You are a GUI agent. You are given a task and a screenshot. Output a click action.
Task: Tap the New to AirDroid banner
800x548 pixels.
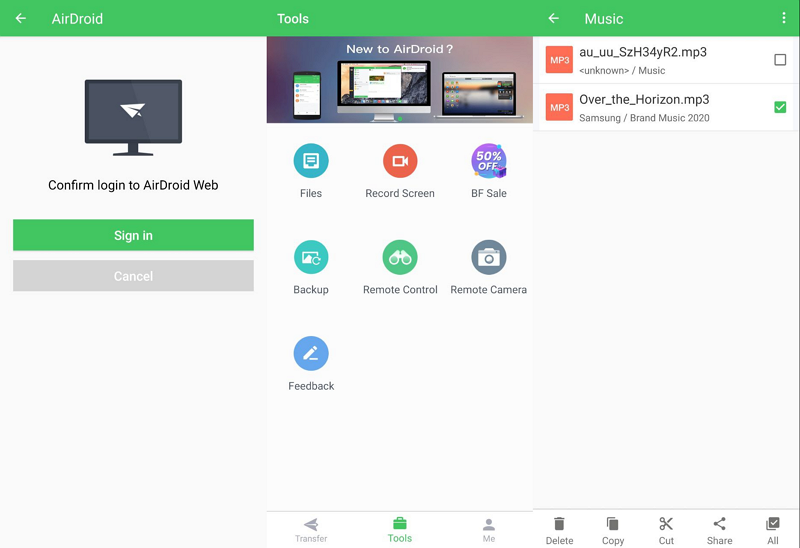(400, 80)
